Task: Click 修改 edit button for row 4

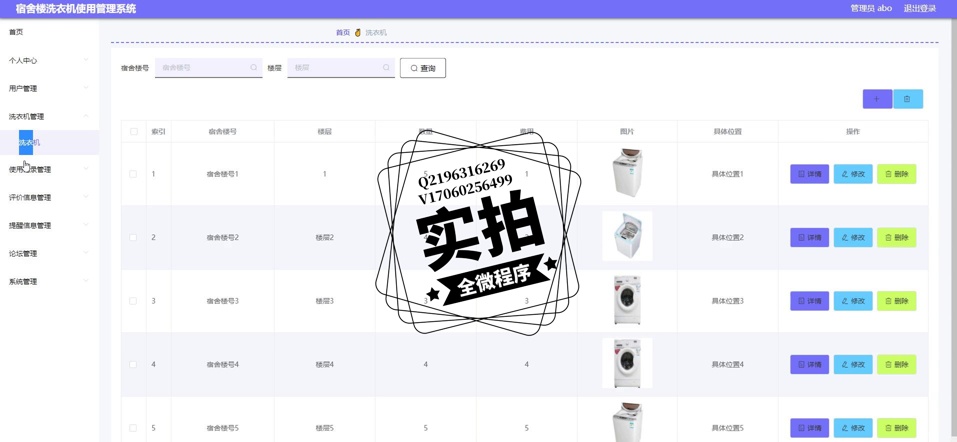Action: [853, 365]
